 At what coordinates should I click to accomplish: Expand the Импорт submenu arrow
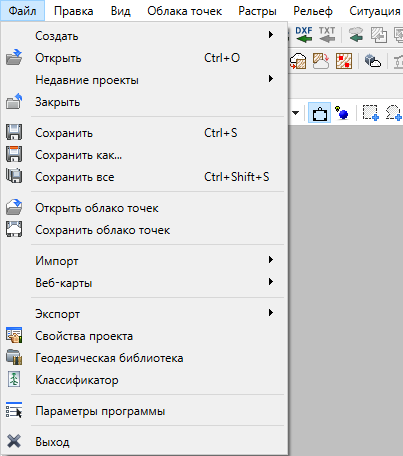point(271,260)
